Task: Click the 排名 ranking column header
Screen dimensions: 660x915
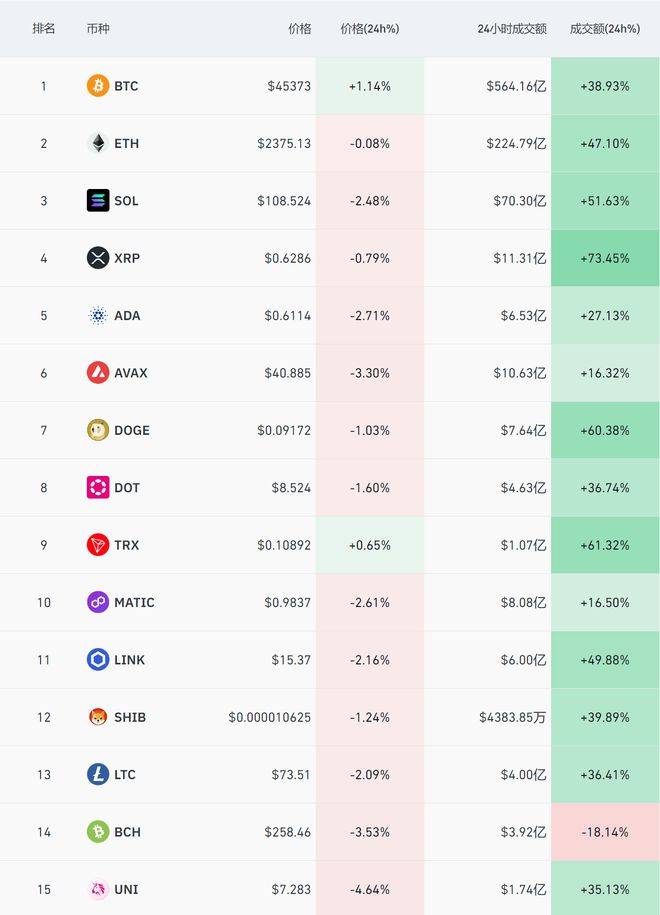Action: (x=44, y=29)
